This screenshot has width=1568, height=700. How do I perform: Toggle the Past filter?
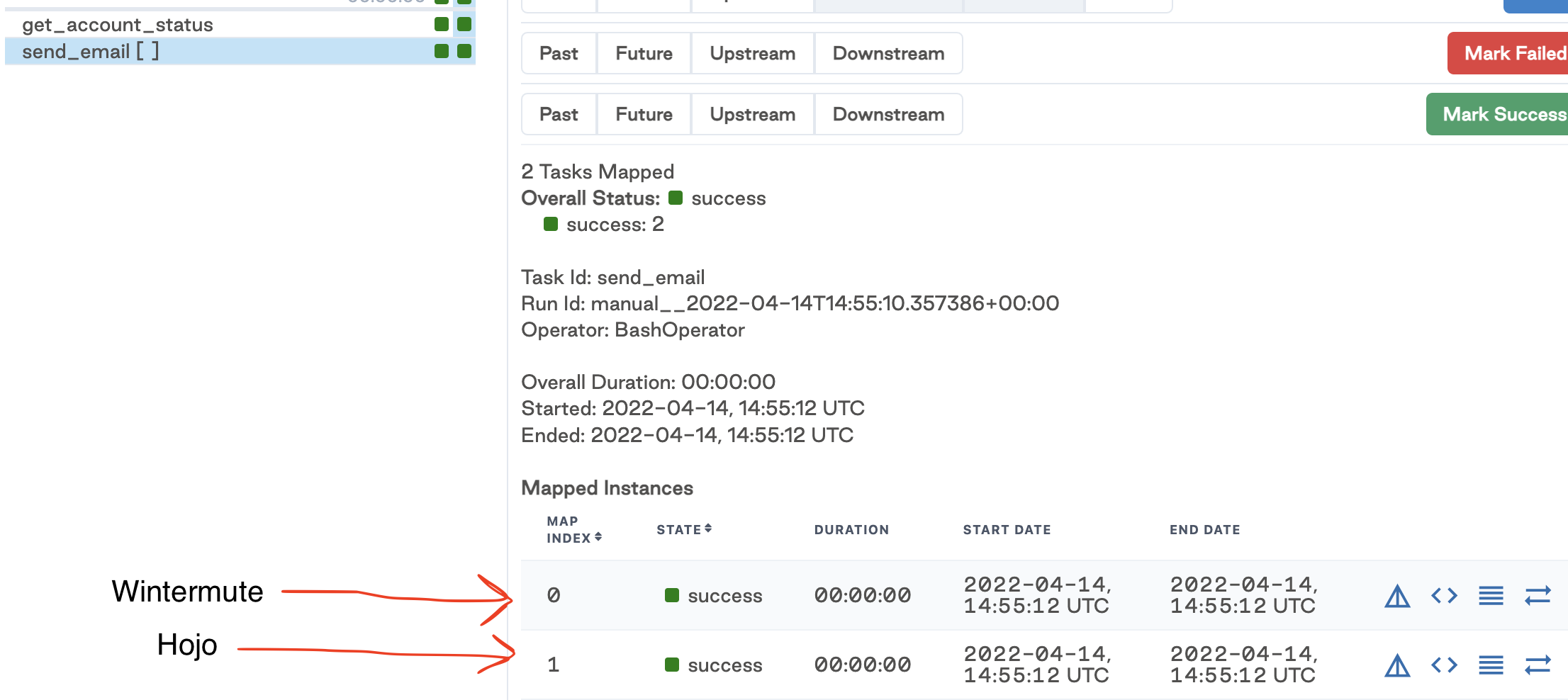click(558, 53)
